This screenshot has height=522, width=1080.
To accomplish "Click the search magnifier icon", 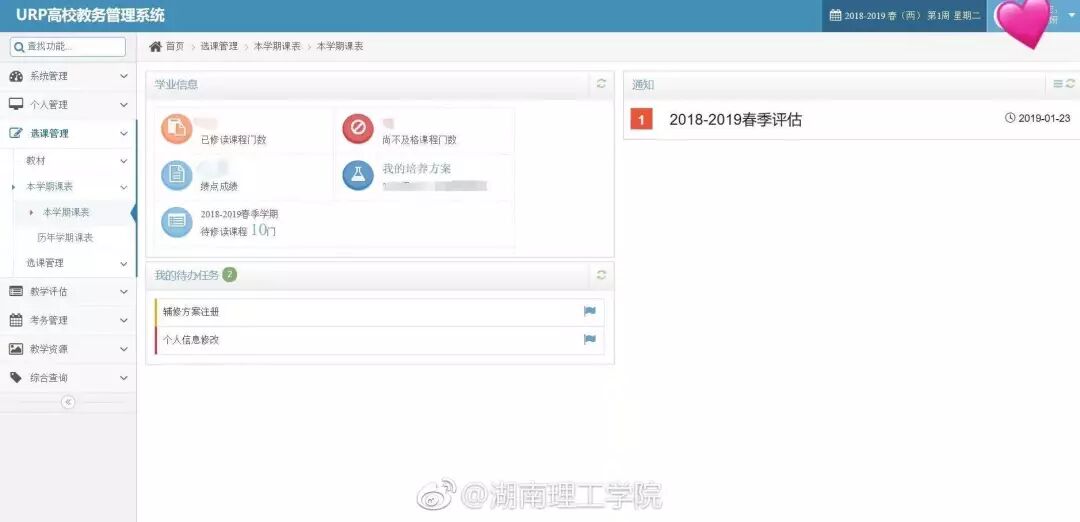I will coord(19,47).
